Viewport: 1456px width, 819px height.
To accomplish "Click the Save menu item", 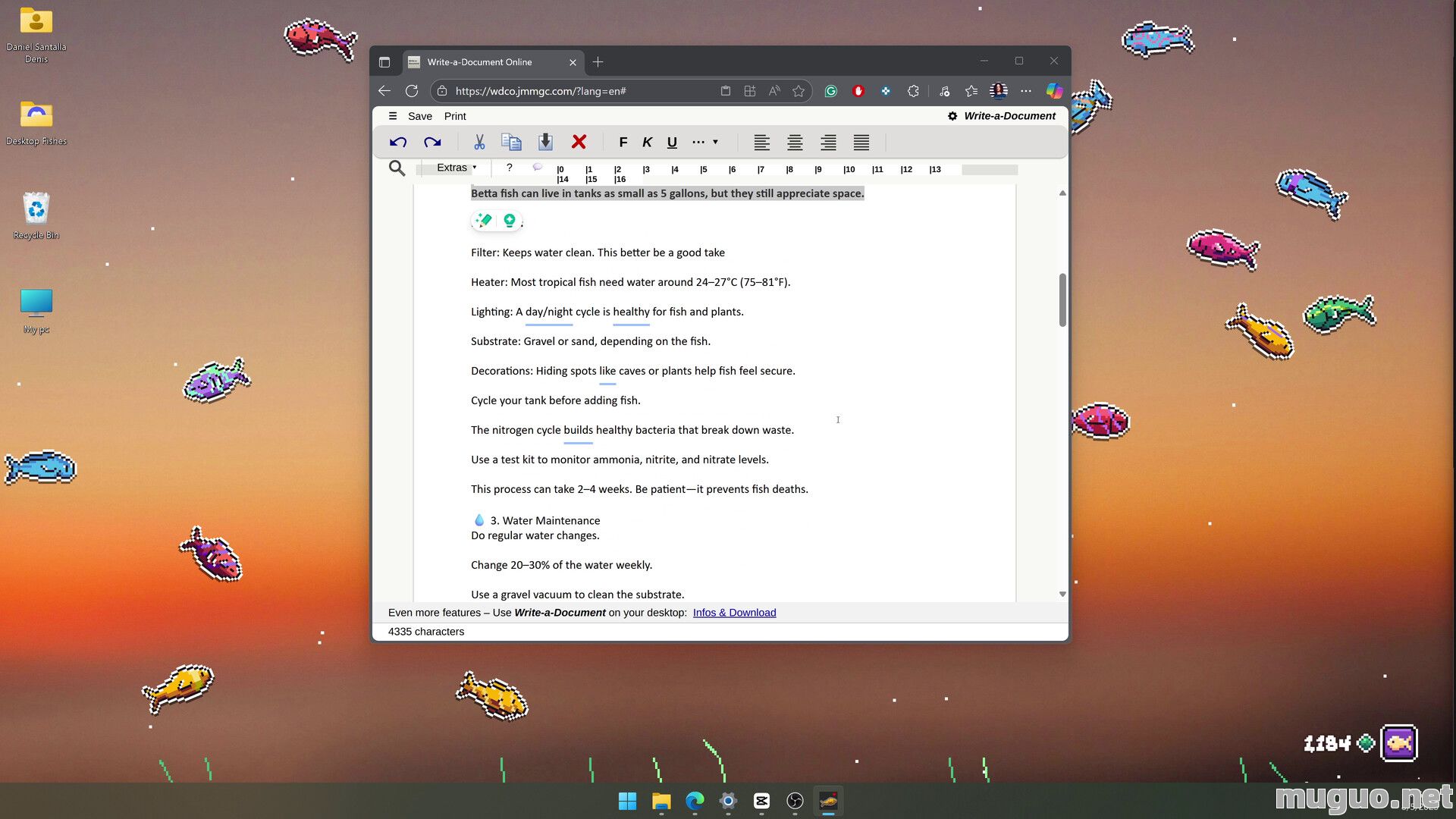I will (x=420, y=116).
